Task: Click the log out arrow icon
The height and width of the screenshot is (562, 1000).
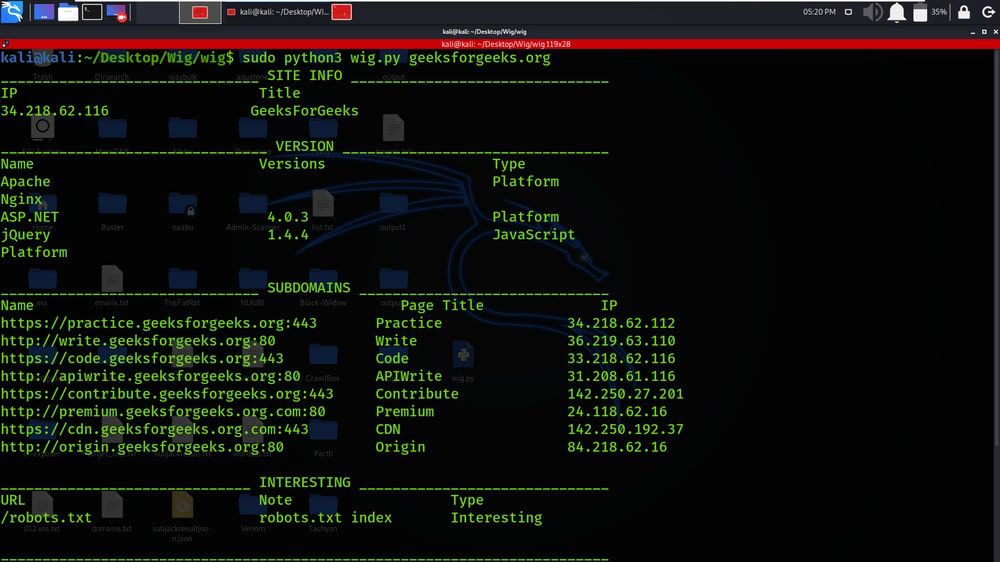Action: click(988, 12)
